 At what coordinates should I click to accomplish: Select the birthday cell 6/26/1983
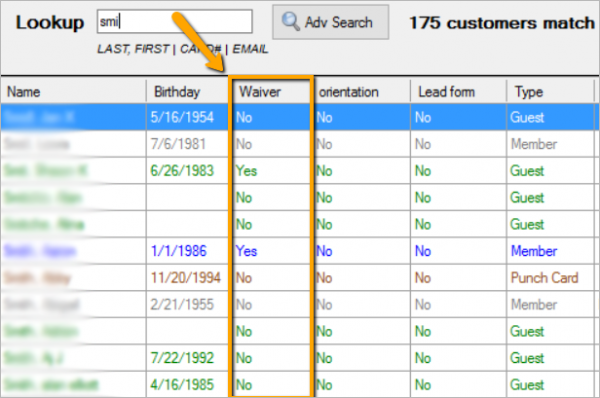point(182,171)
